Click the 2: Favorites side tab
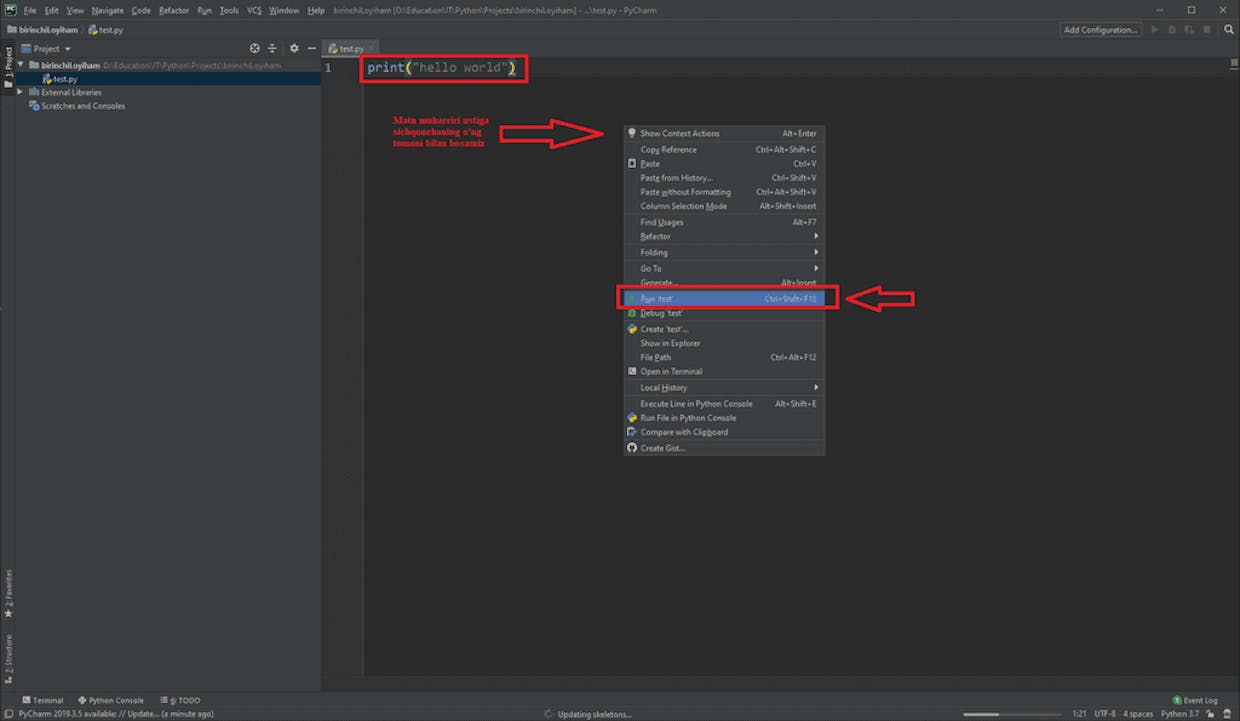Screen dimensions: 1240x721 tap(8, 594)
